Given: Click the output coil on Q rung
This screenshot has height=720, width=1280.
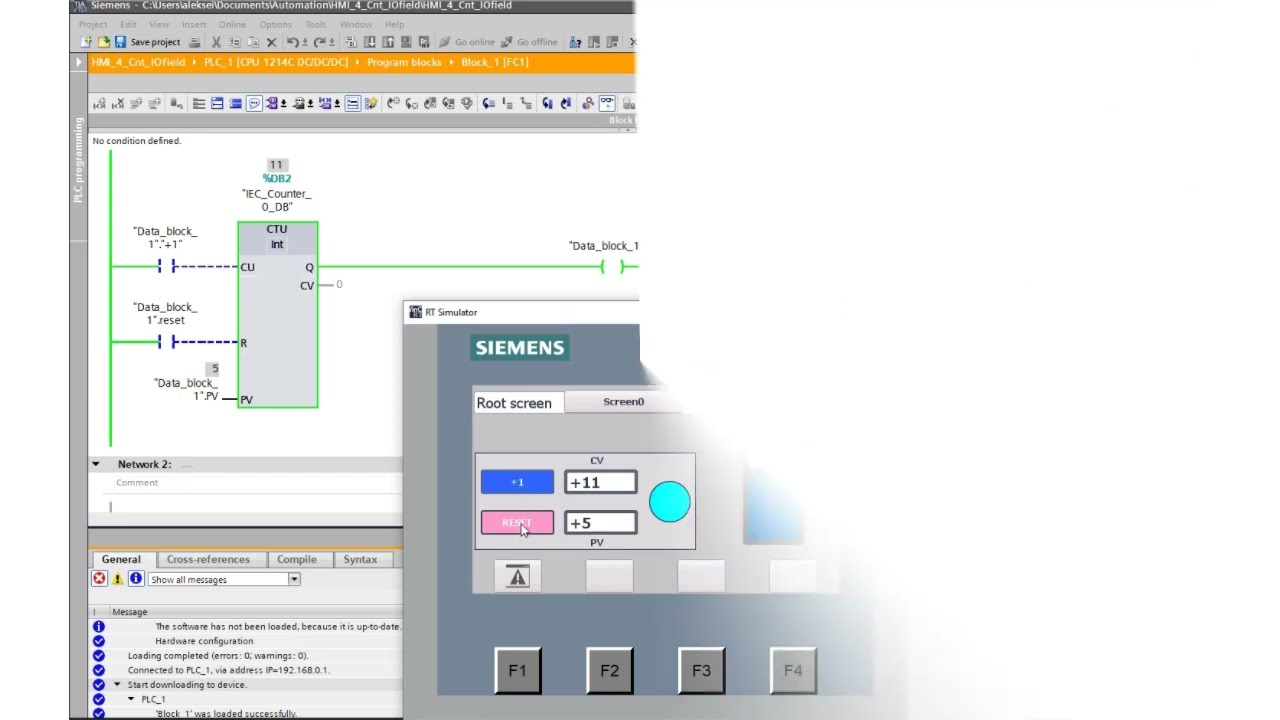Looking at the screenshot, I should point(612,266).
